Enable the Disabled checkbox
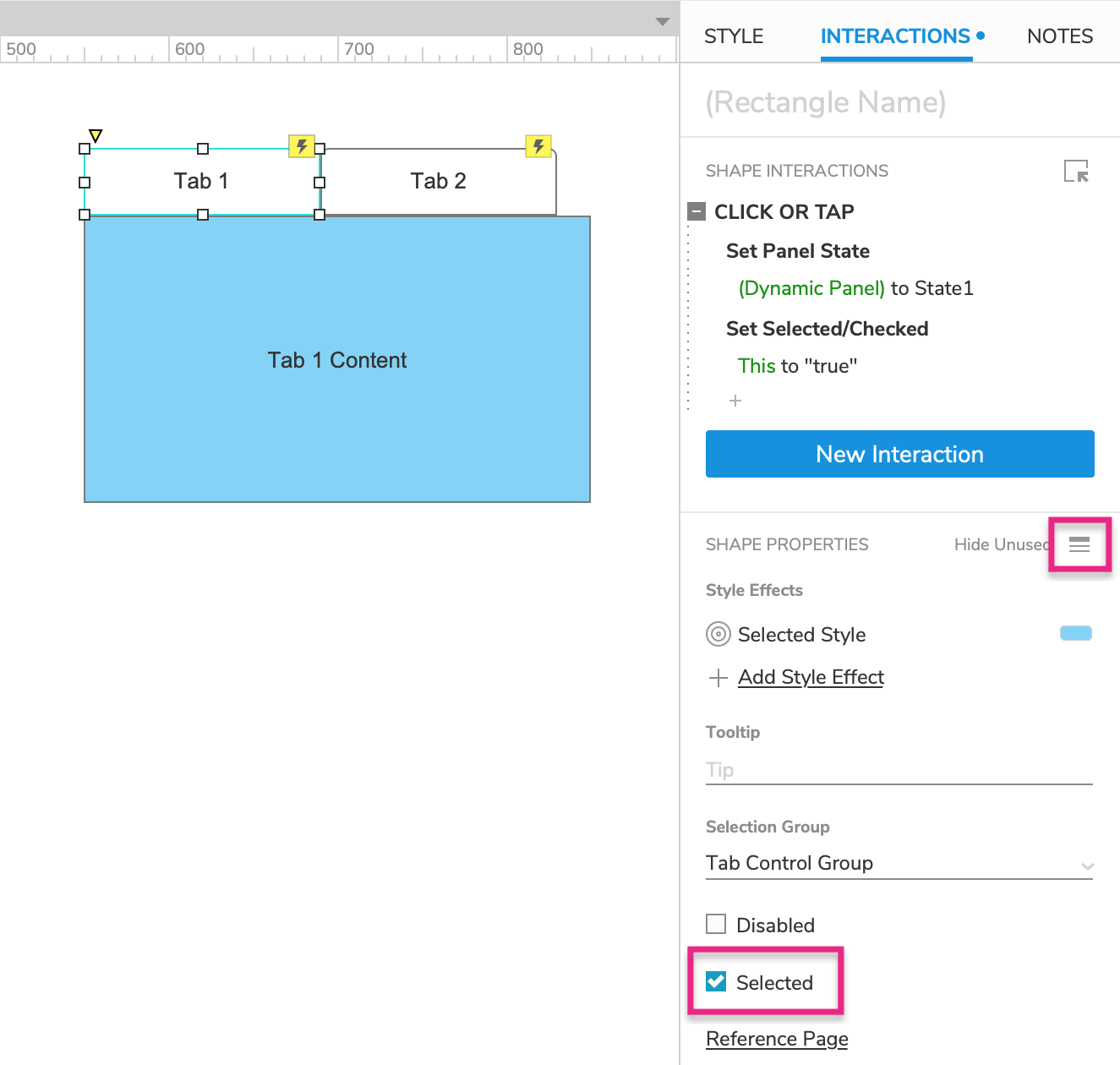1120x1065 pixels. tap(716, 924)
